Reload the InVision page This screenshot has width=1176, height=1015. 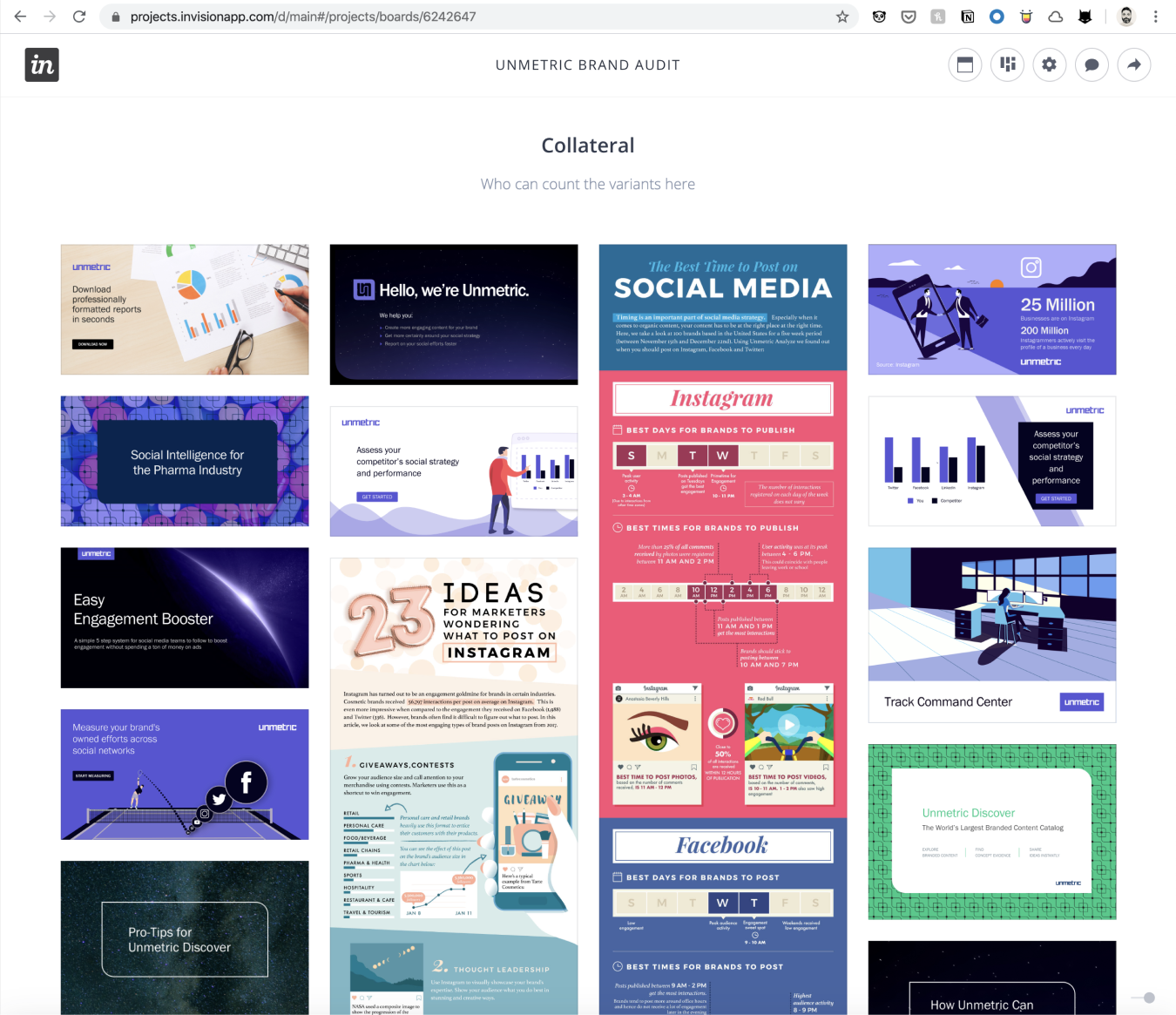tap(79, 17)
